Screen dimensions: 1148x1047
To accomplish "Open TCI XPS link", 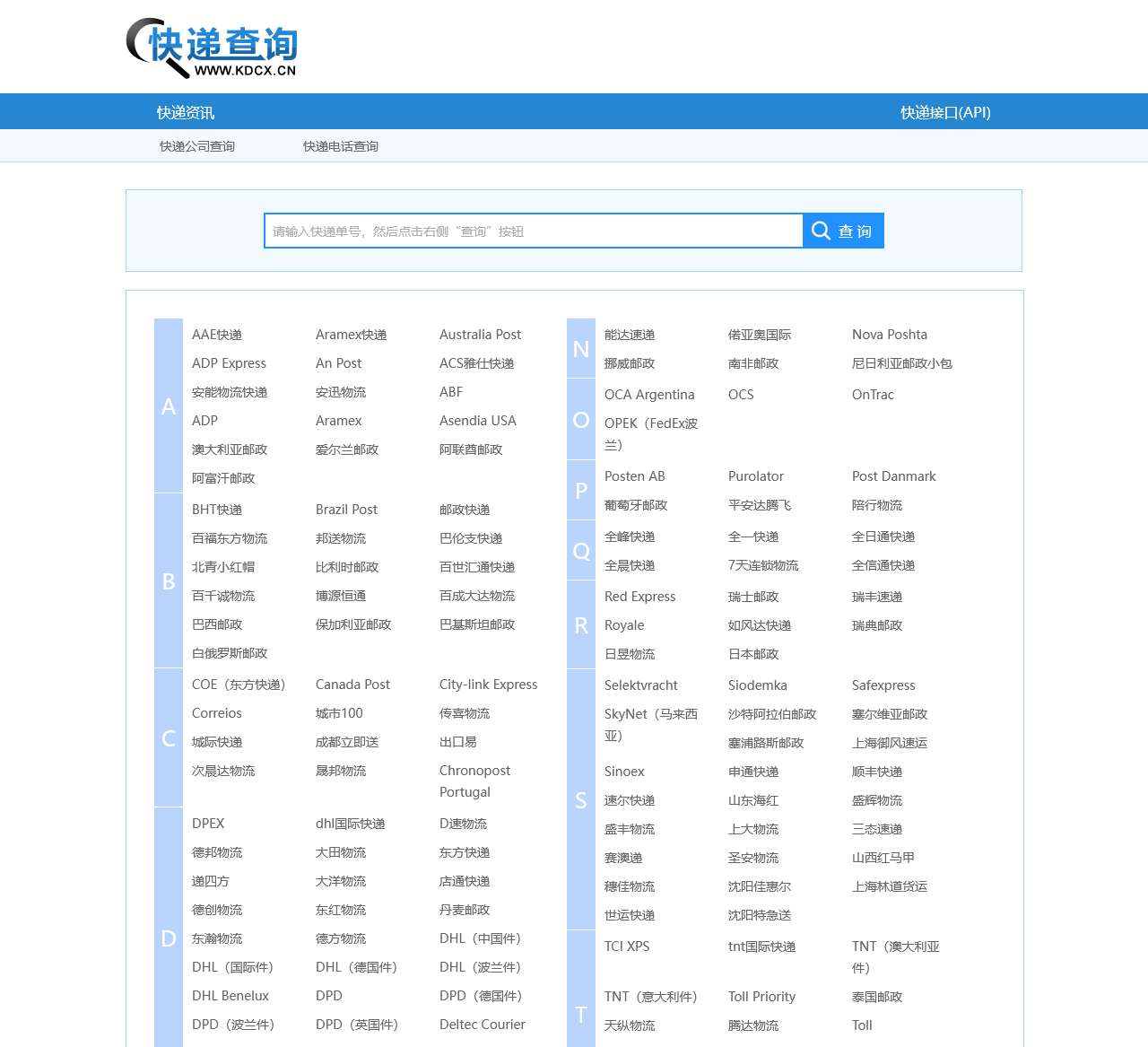I will (627, 947).
